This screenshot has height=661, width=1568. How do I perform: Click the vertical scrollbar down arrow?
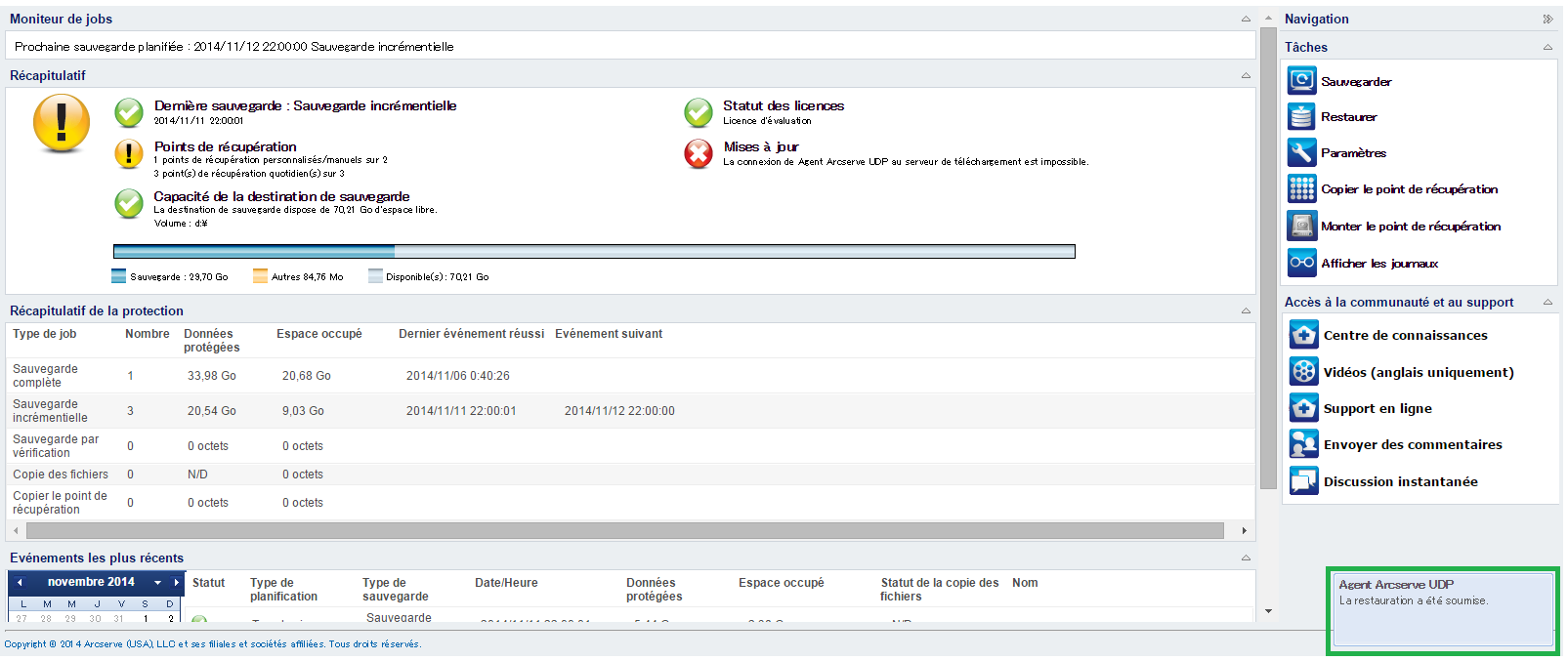1268,611
